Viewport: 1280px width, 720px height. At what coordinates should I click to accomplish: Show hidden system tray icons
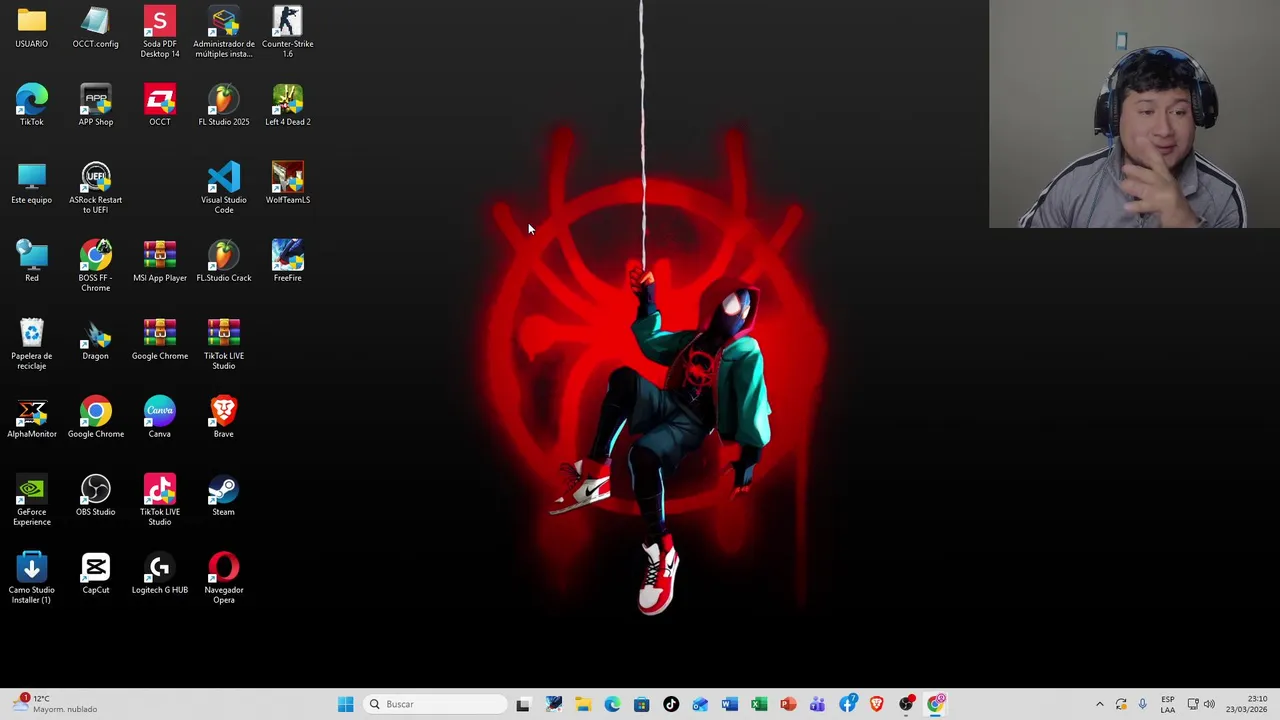point(1100,704)
